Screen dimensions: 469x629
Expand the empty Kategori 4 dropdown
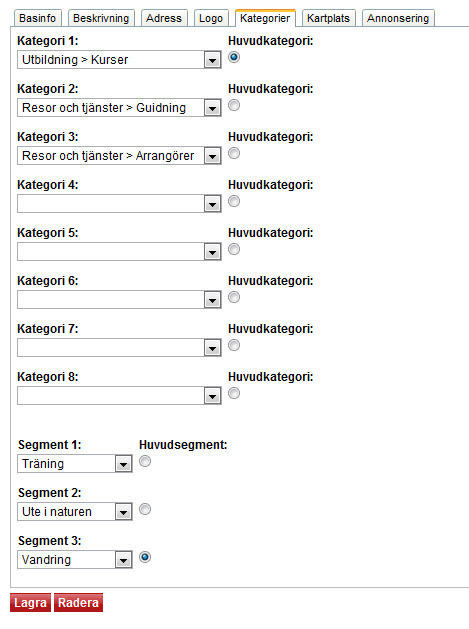[119, 204]
